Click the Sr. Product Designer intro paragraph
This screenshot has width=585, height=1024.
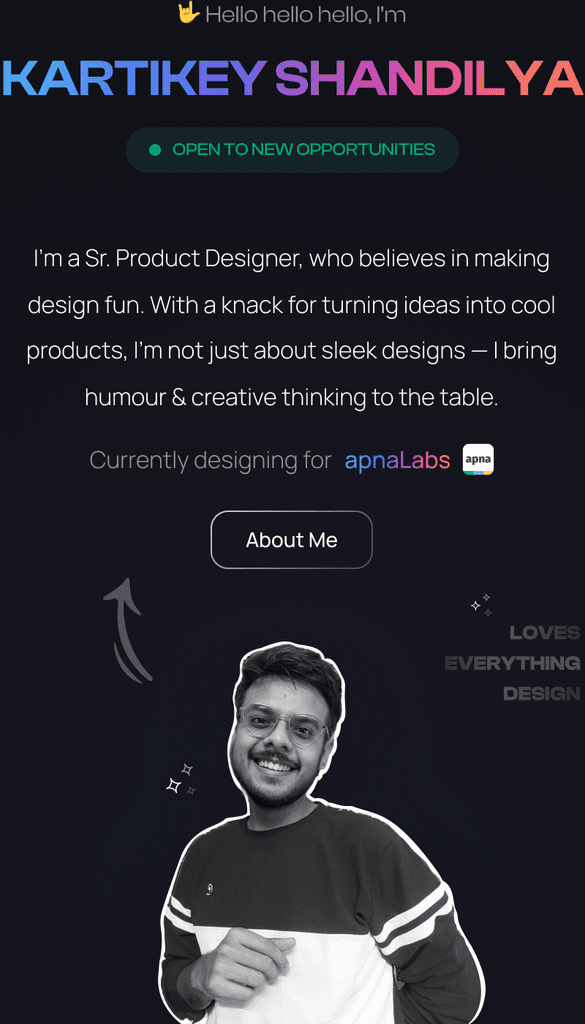[x=291, y=328]
